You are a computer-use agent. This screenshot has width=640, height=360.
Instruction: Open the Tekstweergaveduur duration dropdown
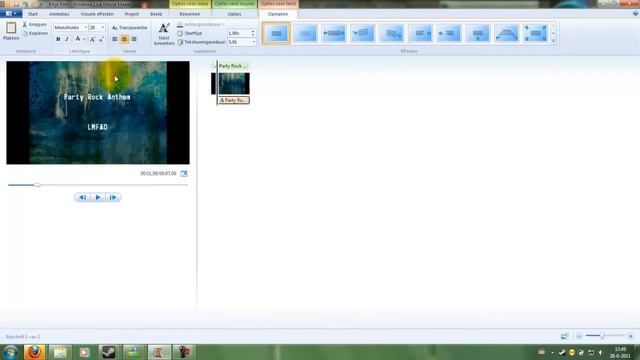[253, 42]
